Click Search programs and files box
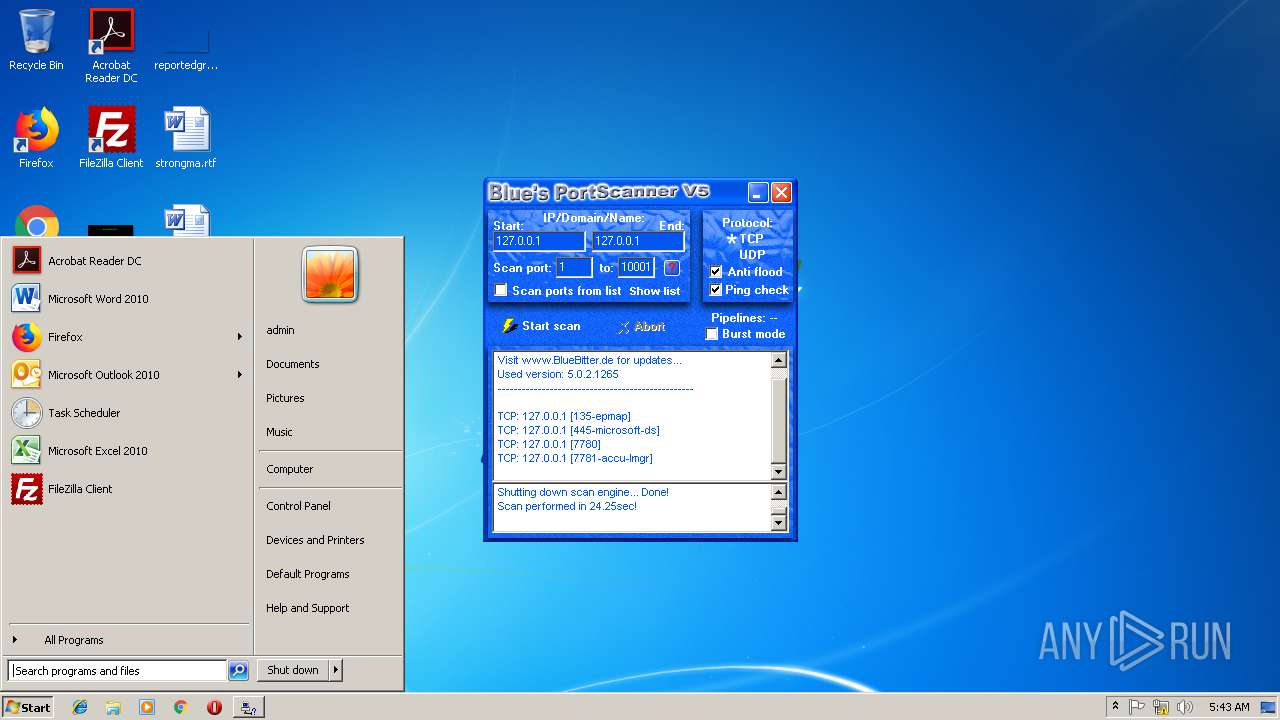The image size is (1280, 720). tap(117, 671)
